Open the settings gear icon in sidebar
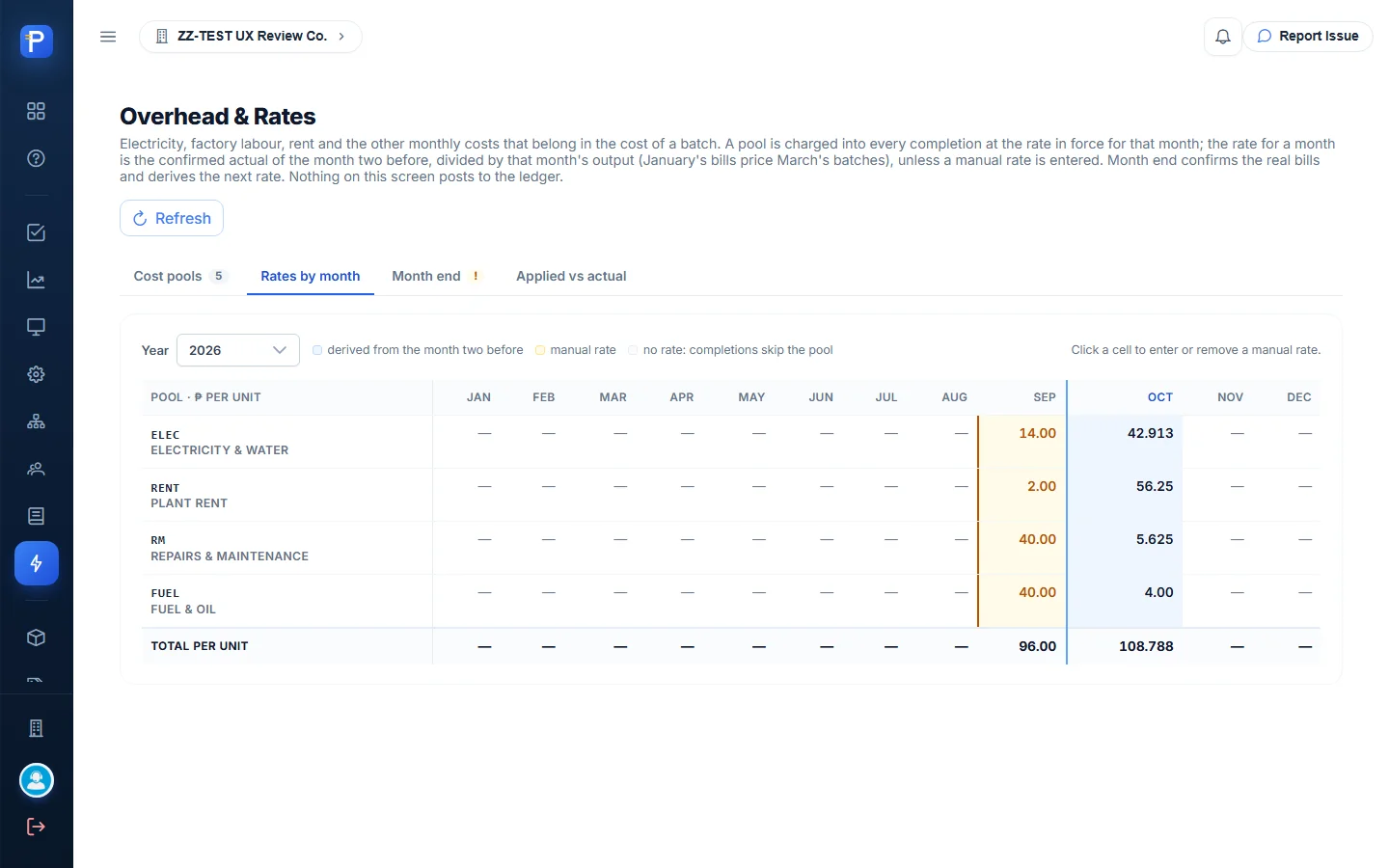This screenshot has width=1389, height=868. tap(36, 374)
